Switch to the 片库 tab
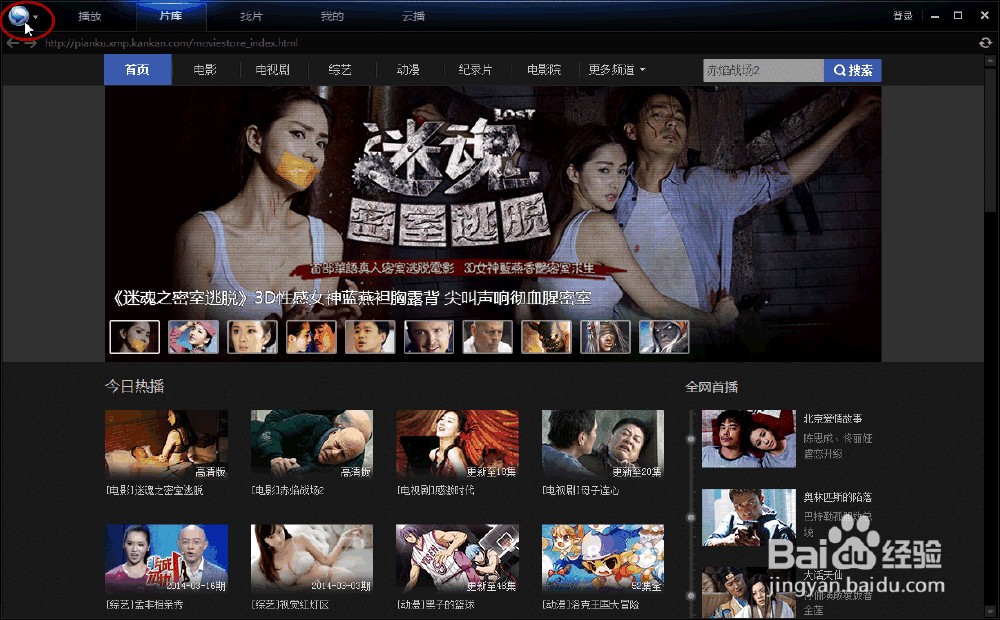Viewport: 1000px width, 620px height. click(170, 15)
